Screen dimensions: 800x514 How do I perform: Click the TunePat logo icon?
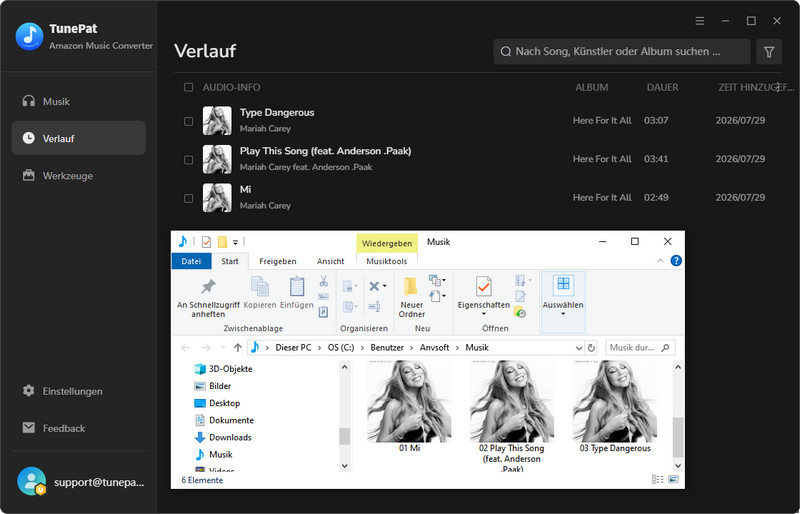point(30,36)
